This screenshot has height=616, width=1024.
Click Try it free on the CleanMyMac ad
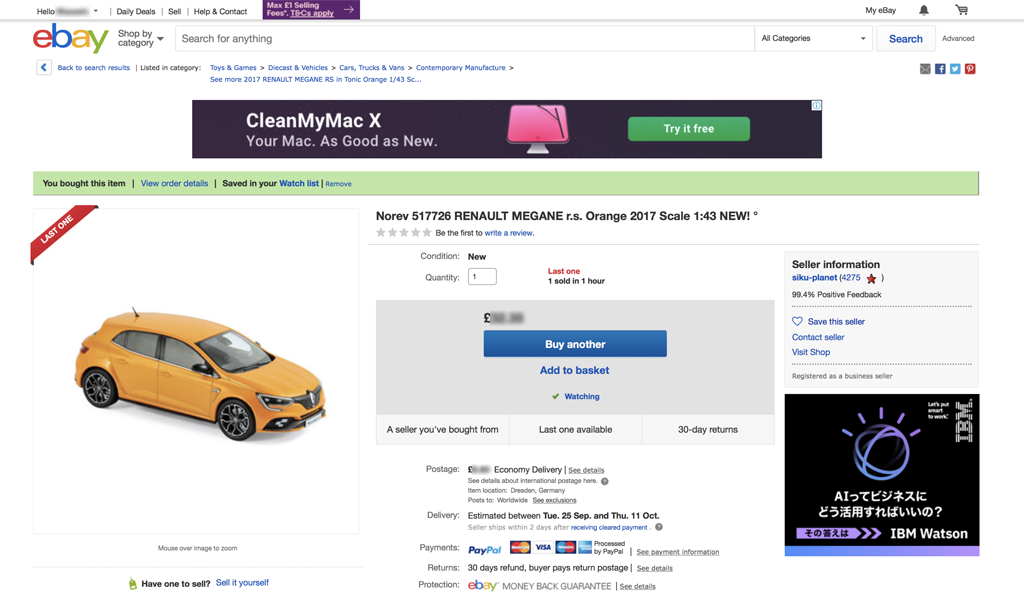pyautogui.click(x=689, y=129)
